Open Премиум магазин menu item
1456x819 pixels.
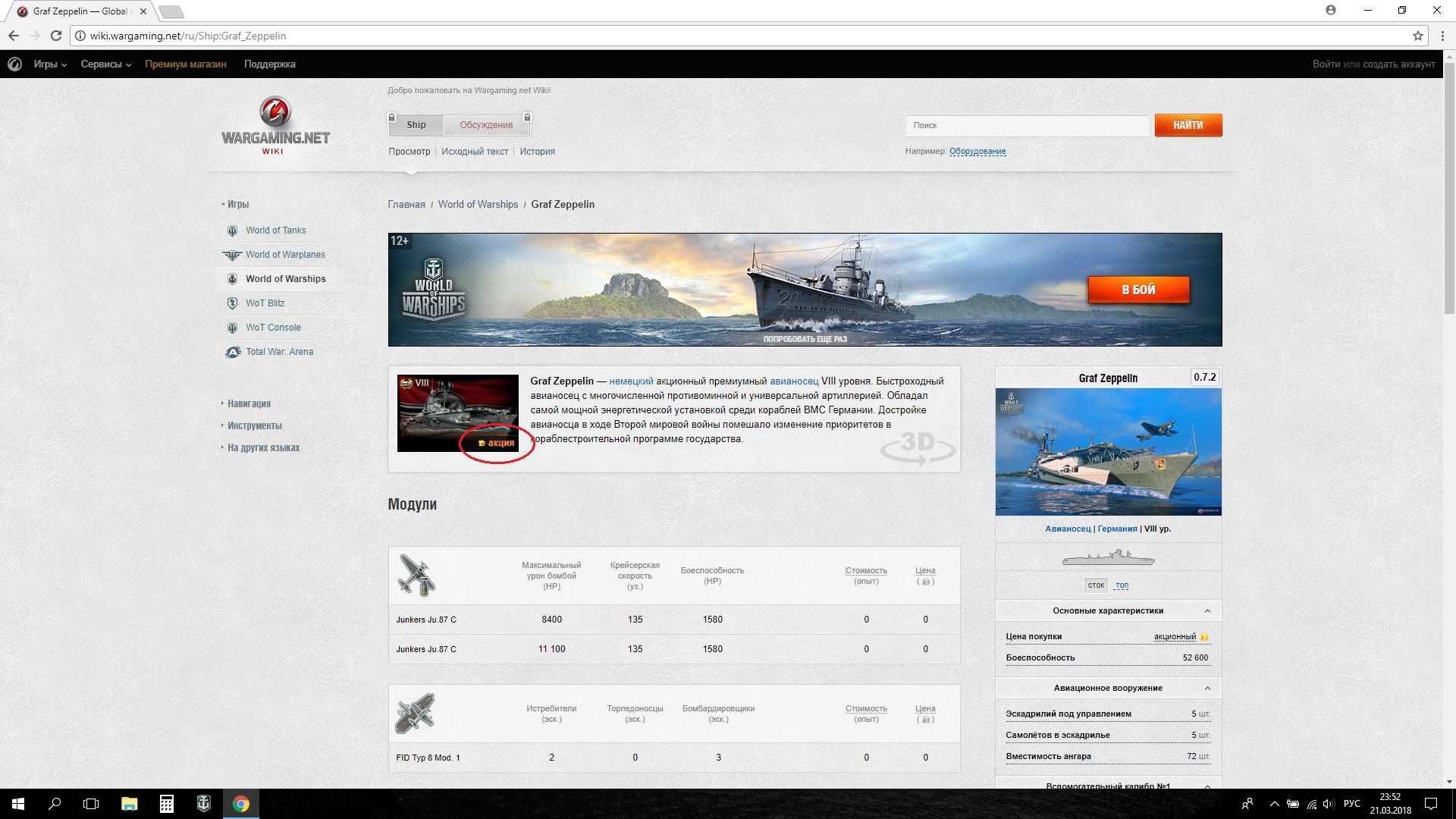tap(186, 64)
